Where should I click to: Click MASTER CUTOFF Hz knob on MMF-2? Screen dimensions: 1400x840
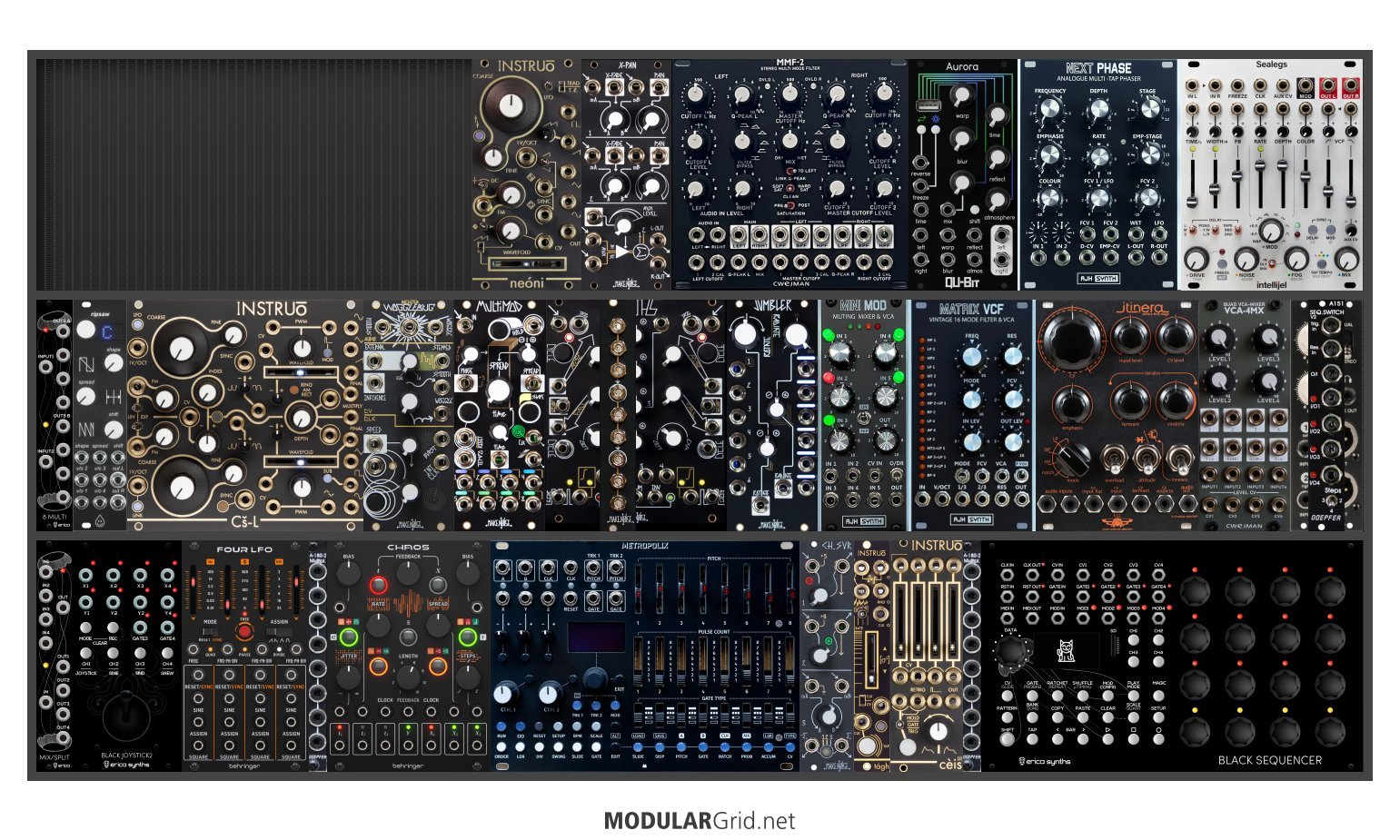tap(789, 96)
